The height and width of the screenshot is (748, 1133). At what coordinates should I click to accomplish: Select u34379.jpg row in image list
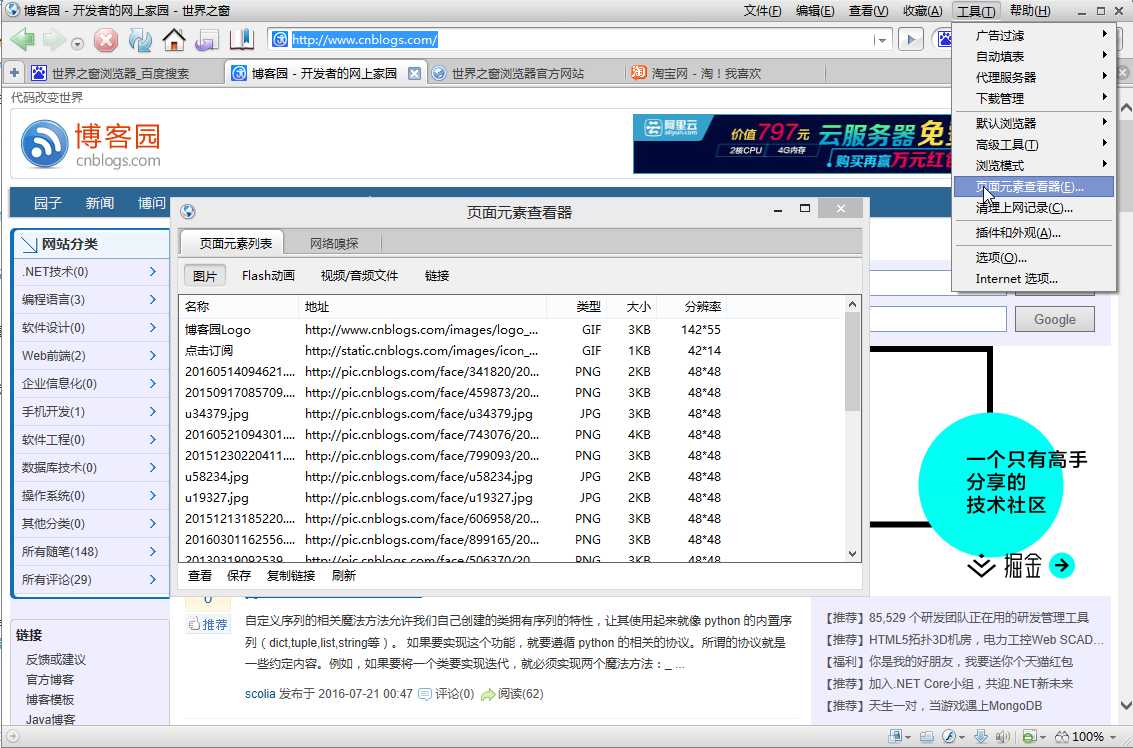(511, 413)
